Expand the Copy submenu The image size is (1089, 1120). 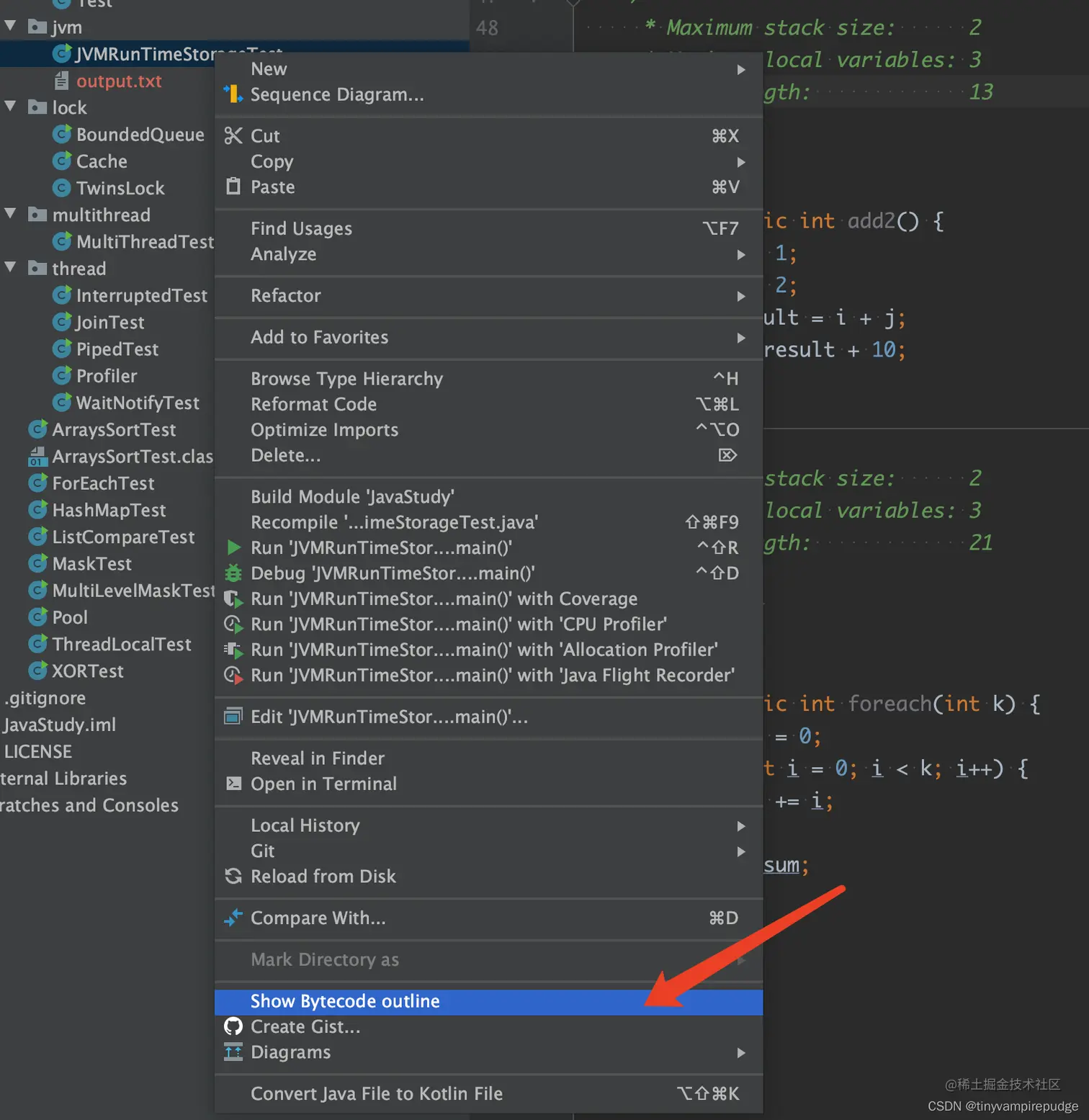[x=489, y=161]
